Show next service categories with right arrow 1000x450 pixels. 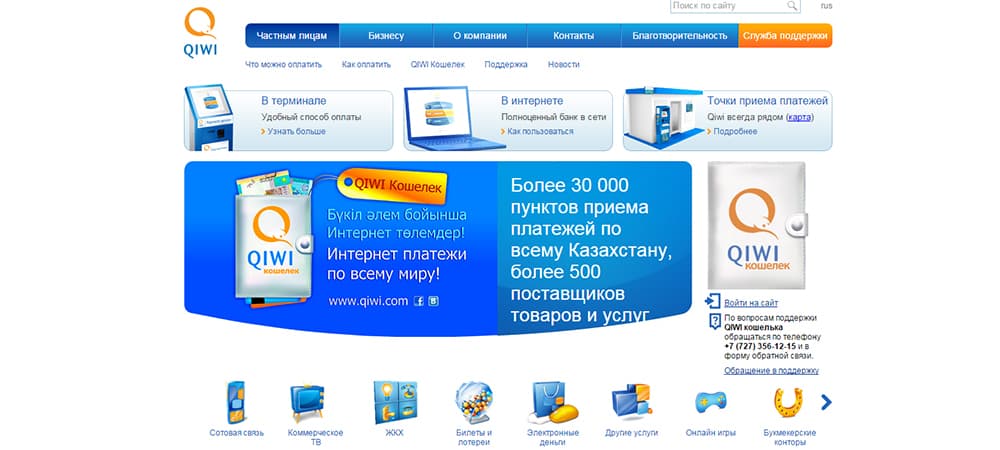coord(826,402)
